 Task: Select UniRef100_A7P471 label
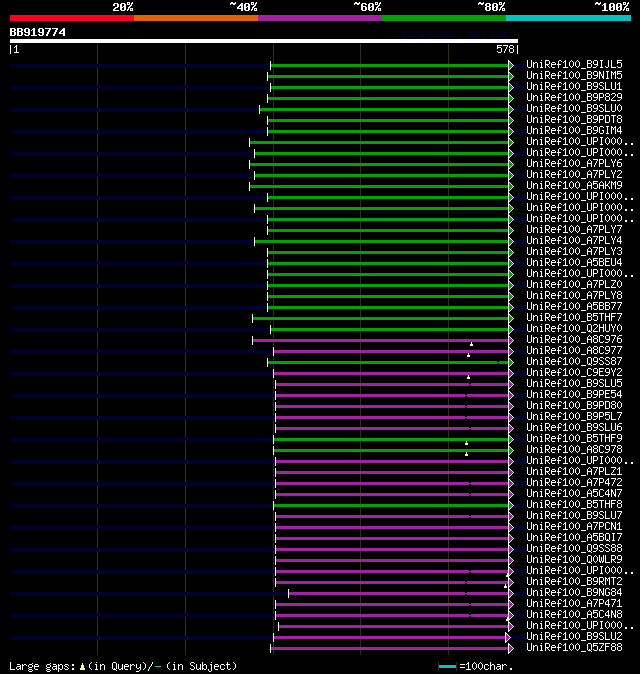[x=574, y=604]
